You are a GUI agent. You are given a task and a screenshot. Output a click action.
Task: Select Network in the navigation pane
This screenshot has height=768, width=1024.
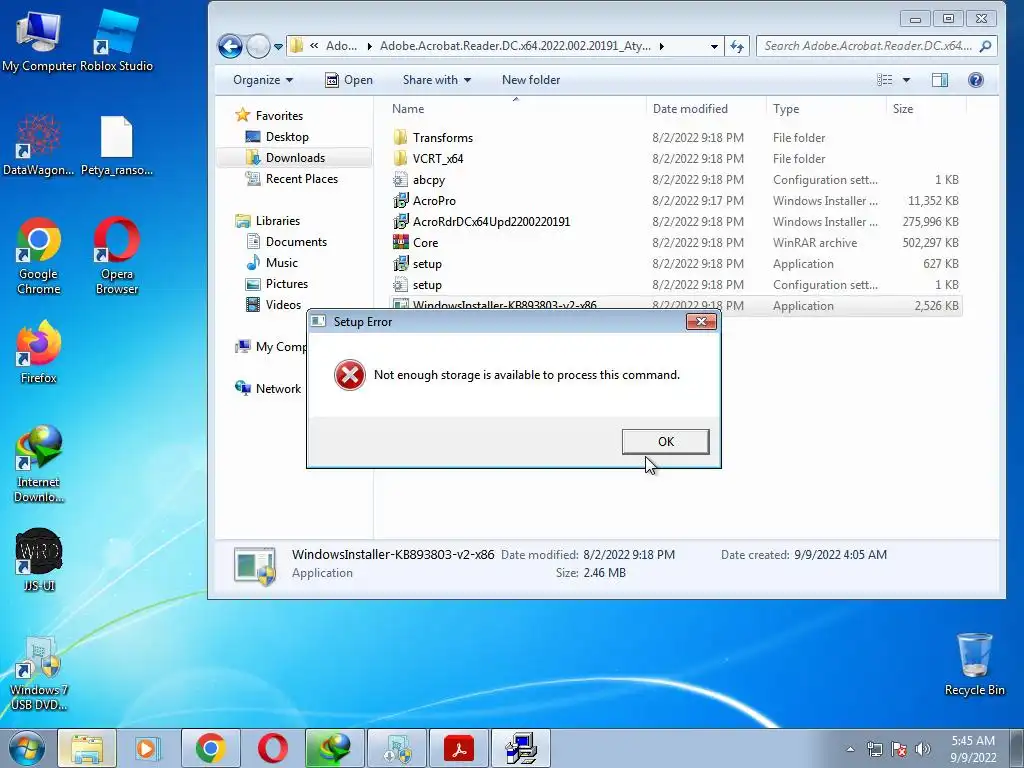click(268, 389)
